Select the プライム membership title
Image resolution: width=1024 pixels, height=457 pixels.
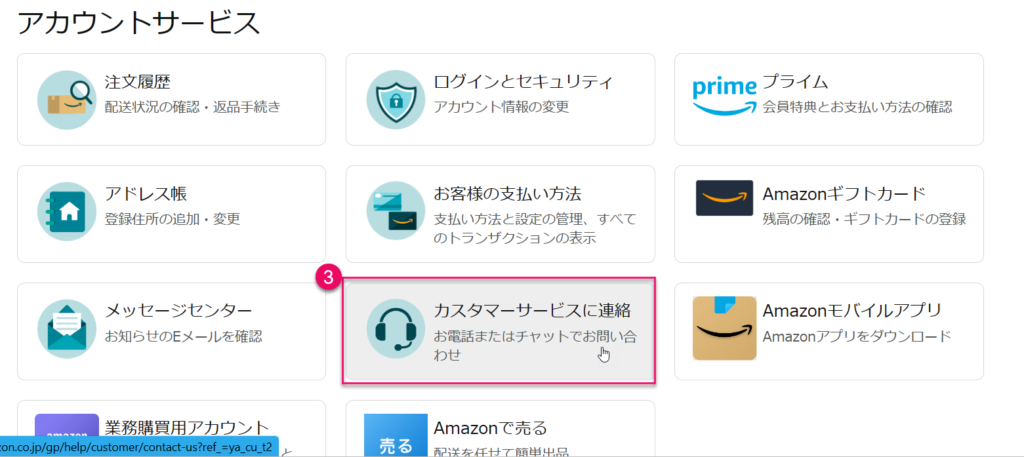coord(795,82)
